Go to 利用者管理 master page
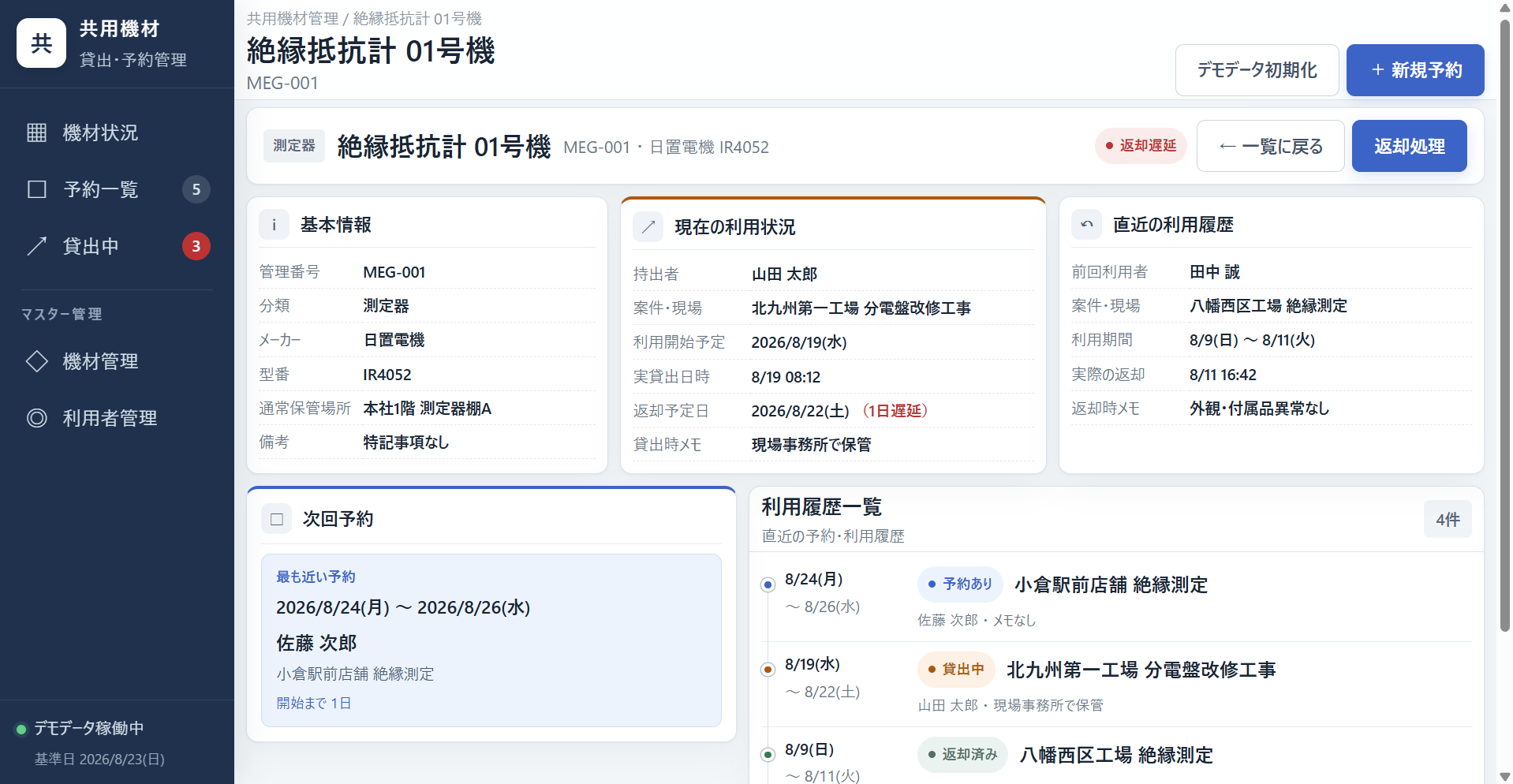The image size is (1513, 784). coord(117,418)
